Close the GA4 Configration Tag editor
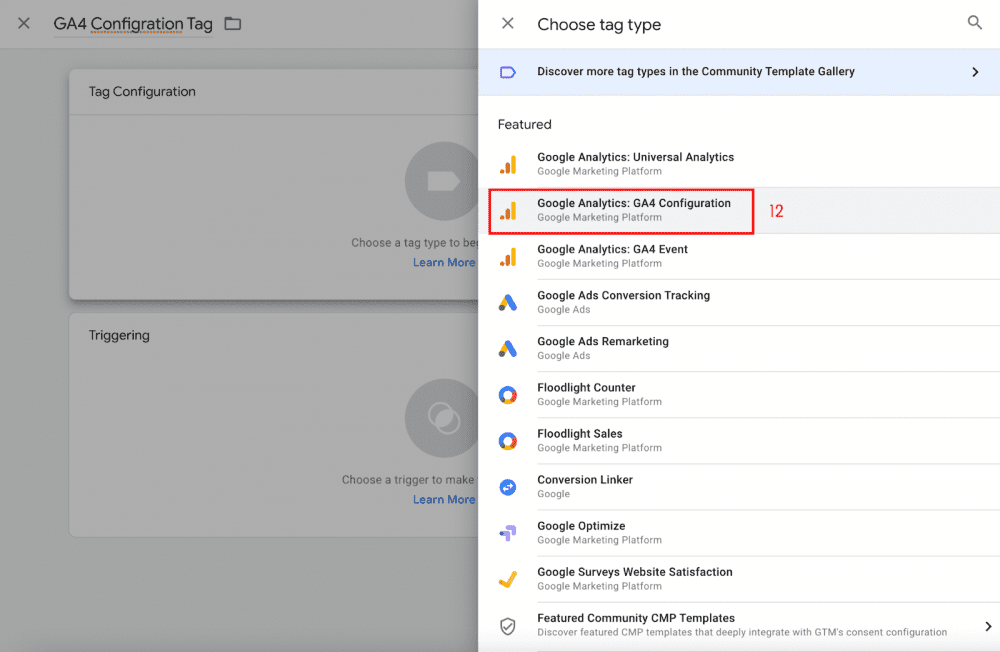Image resolution: width=1000 pixels, height=652 pixels. [24, 24]
